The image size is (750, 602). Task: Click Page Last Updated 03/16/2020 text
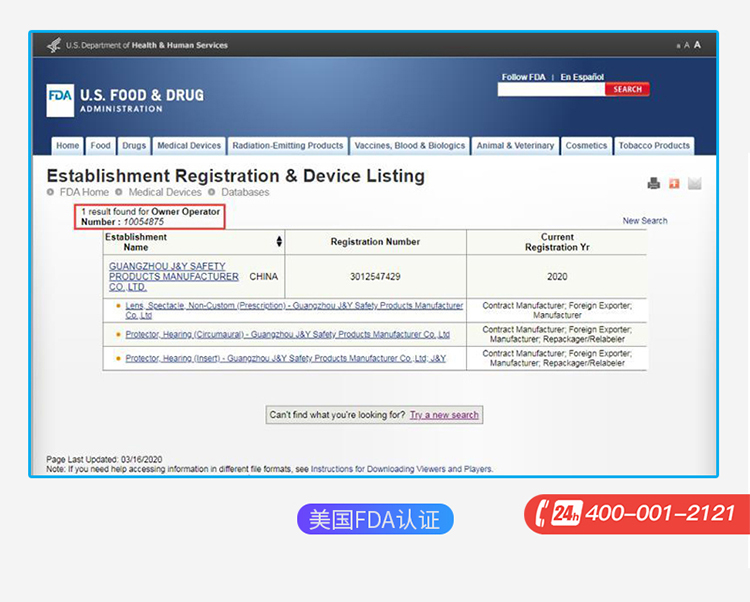104,460
